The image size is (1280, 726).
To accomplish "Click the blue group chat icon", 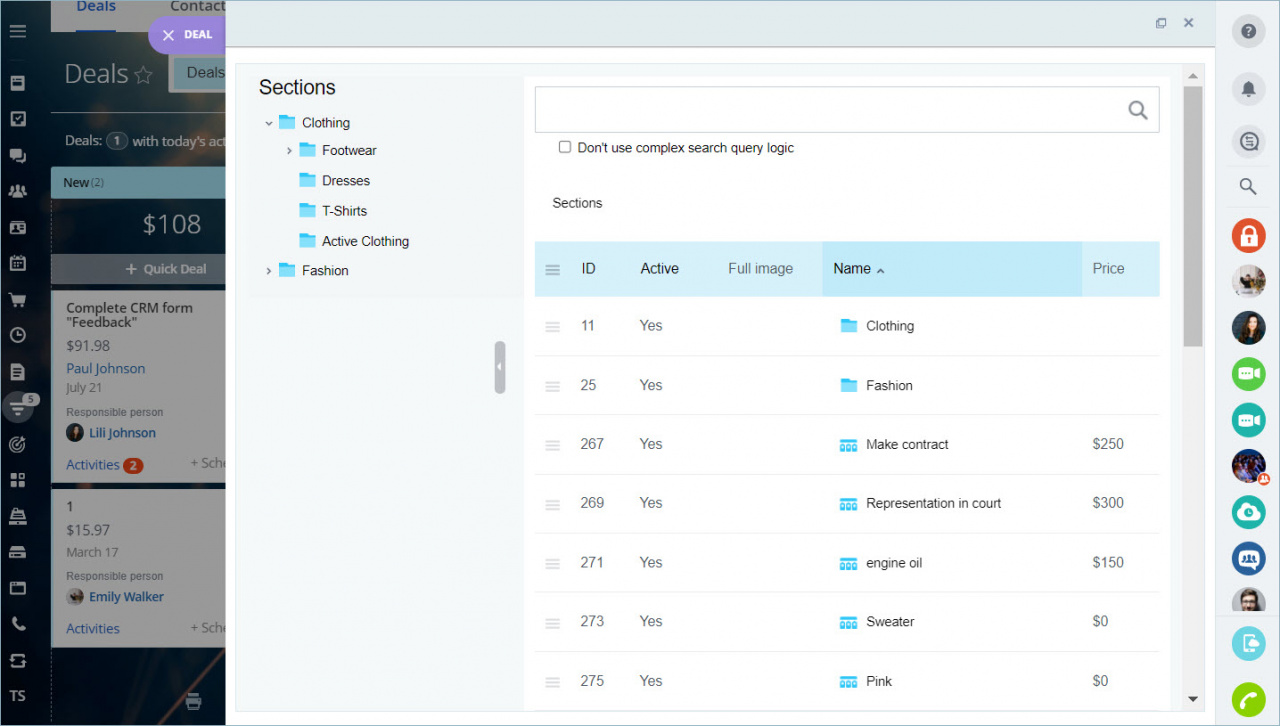I will [x=1248, y=558].
